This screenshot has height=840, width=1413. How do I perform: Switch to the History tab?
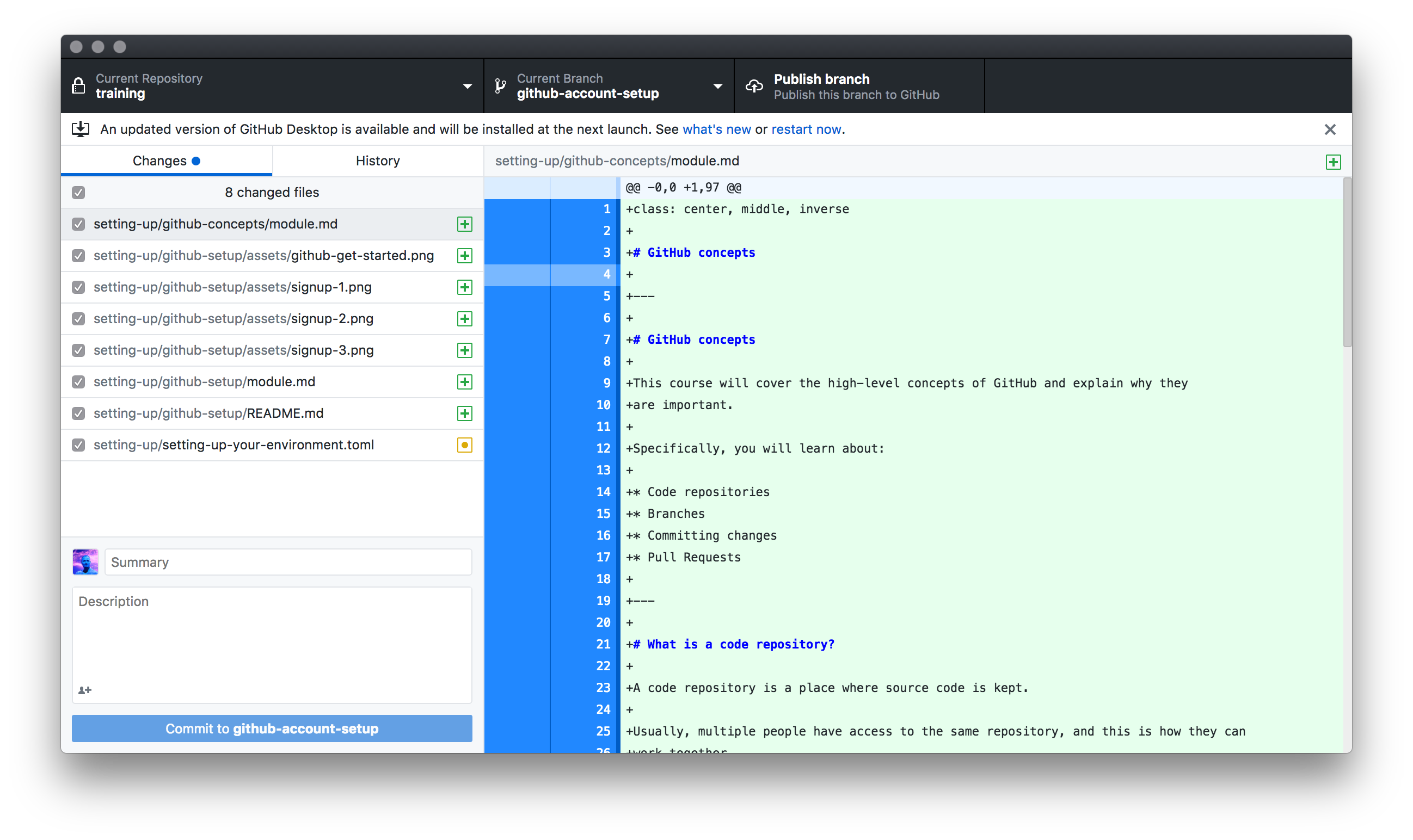point(378,160)
